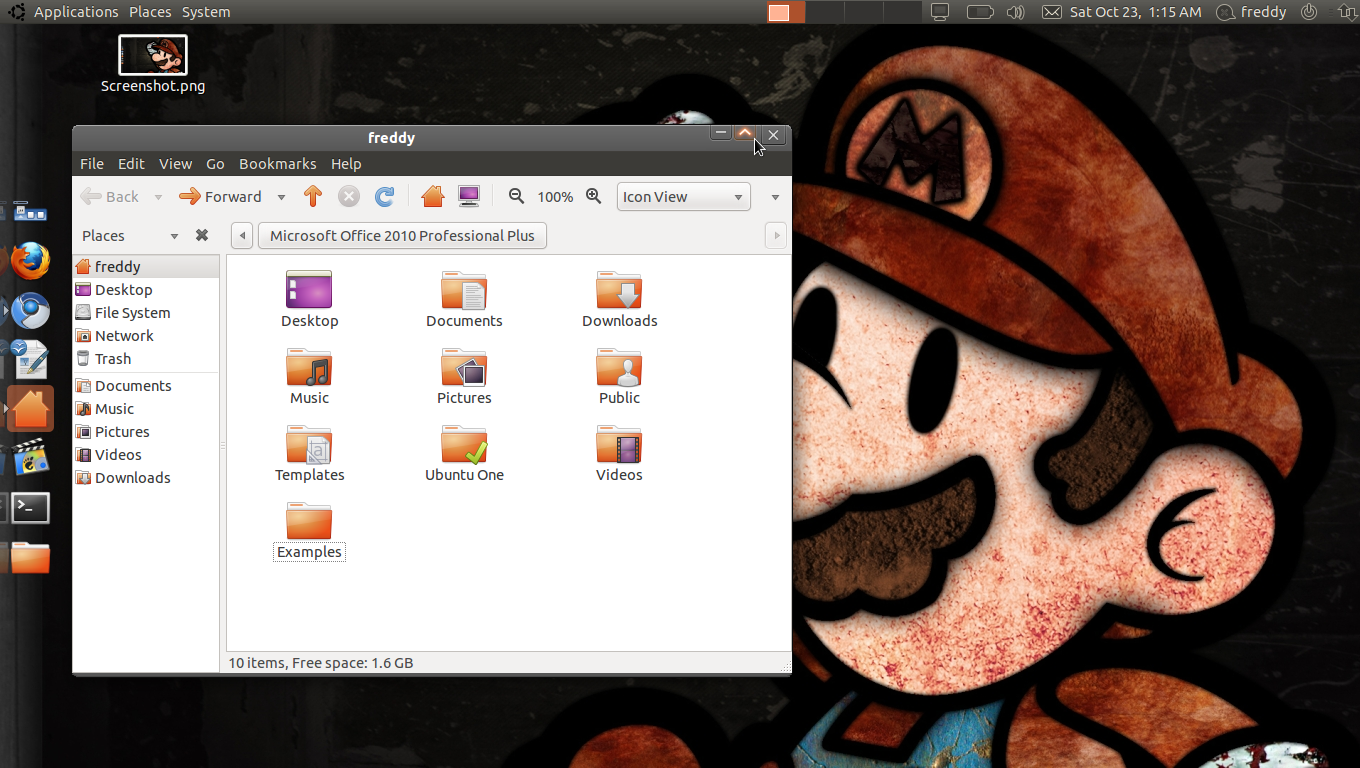Open the View menu
Viewport: 1360px width, 768px height.
click(175, 164)
